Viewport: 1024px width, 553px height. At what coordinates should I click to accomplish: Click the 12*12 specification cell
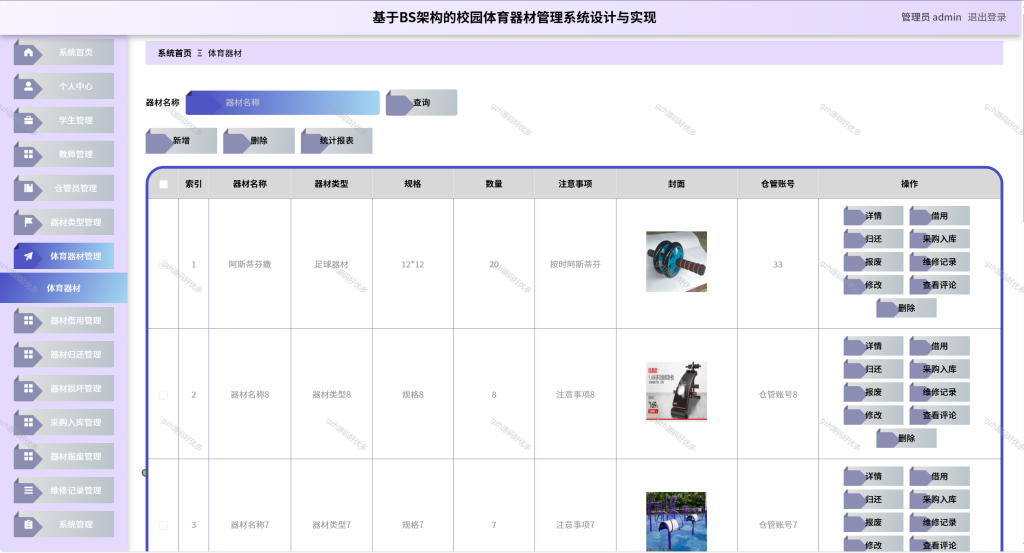413,264
